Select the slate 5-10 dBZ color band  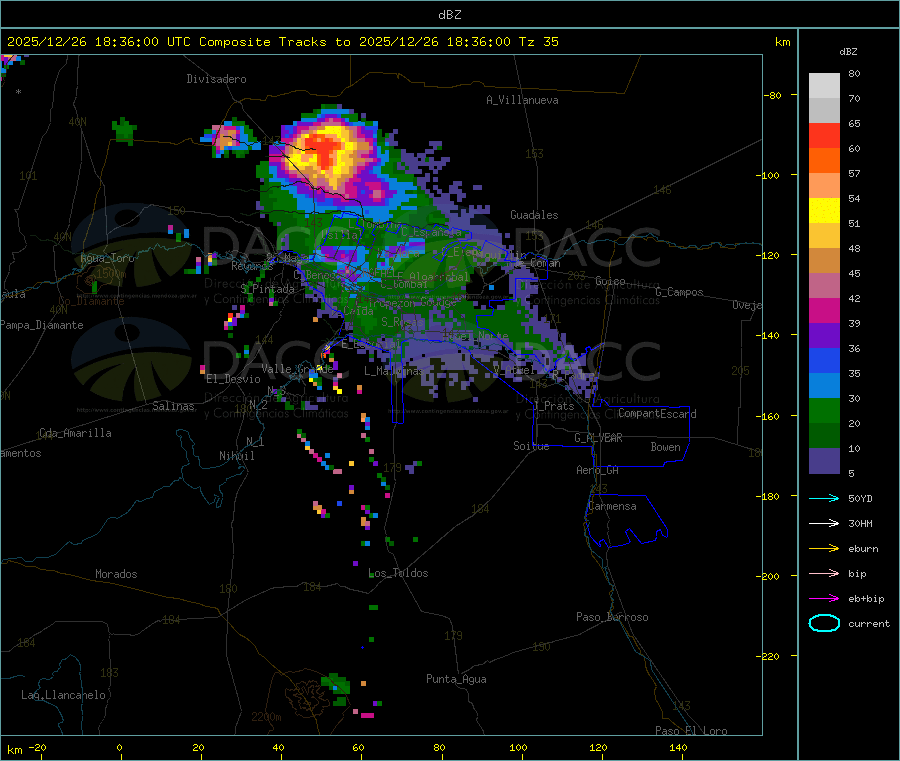[x=824, y=461]
